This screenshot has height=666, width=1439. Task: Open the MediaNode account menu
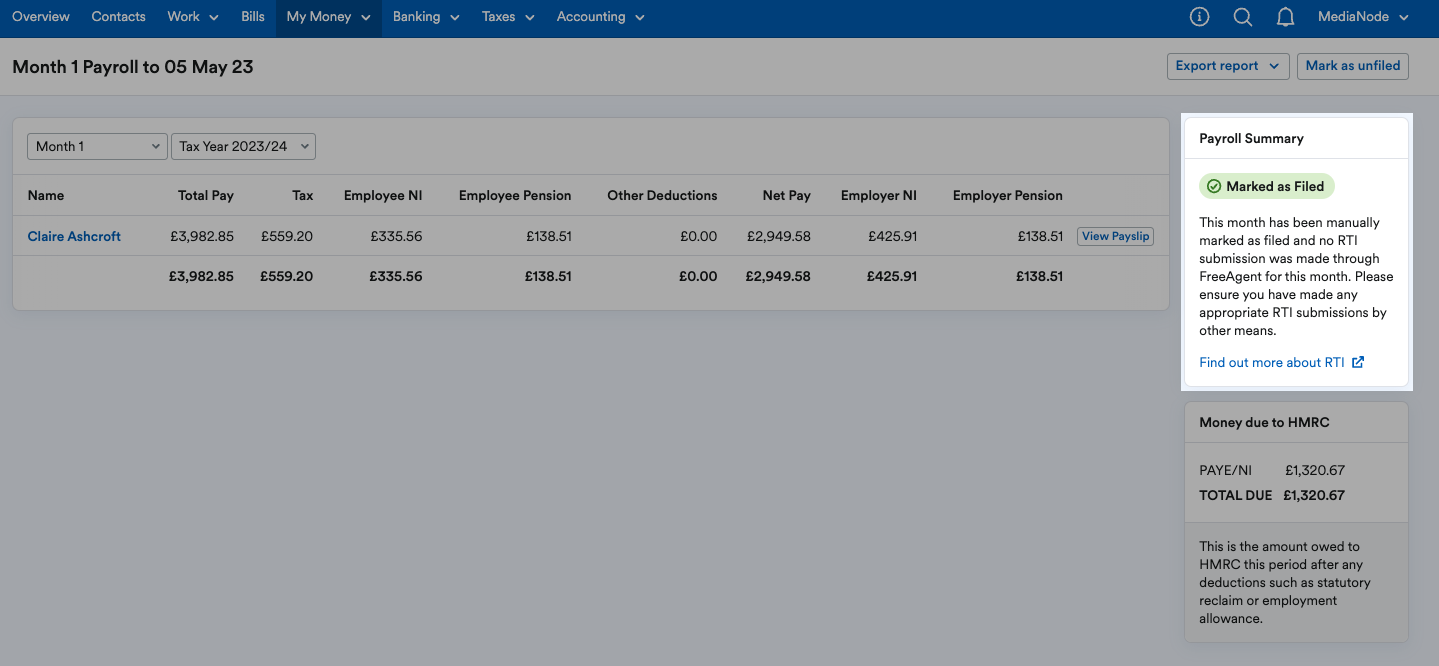coord(1363,17)
